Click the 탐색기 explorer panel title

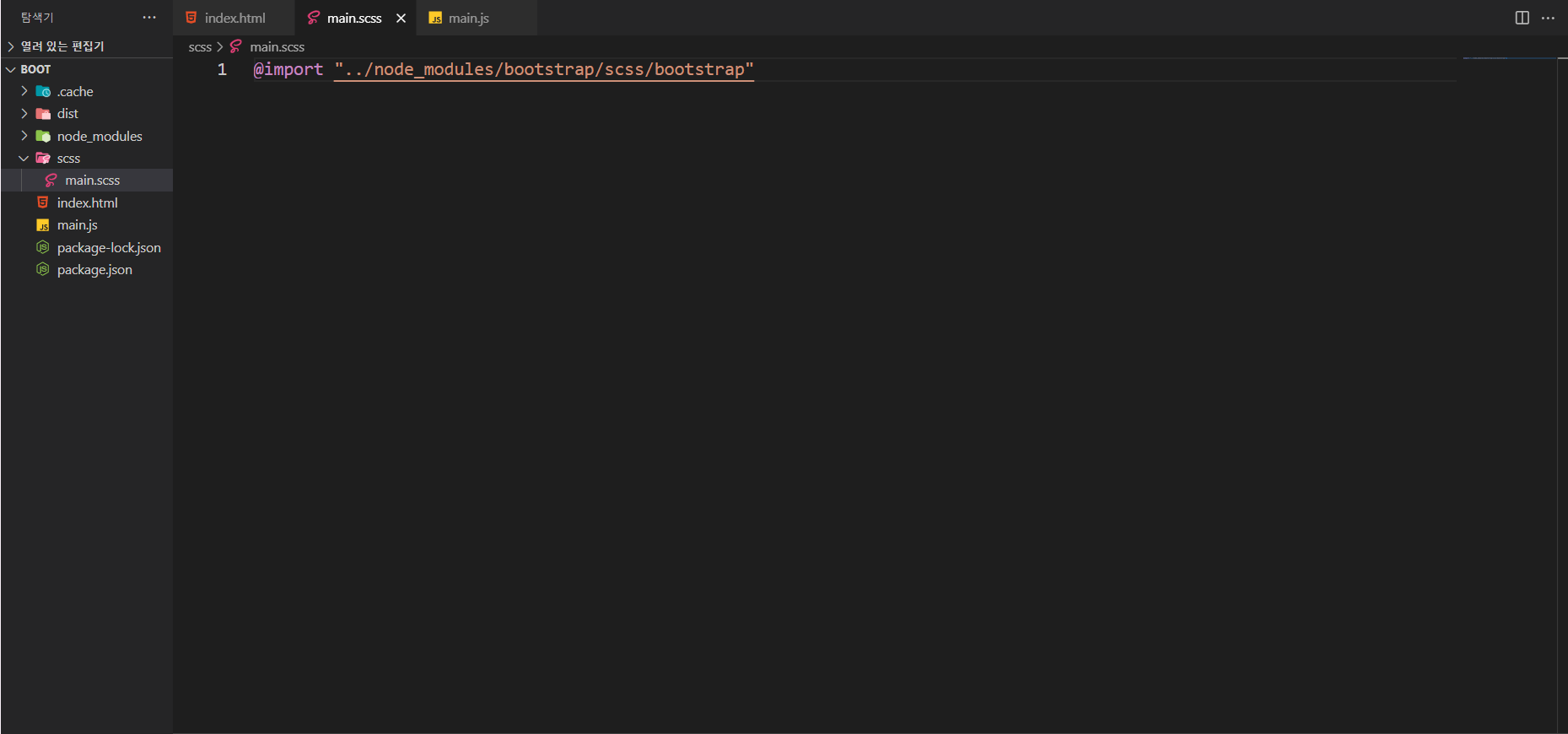coord(37,18)
